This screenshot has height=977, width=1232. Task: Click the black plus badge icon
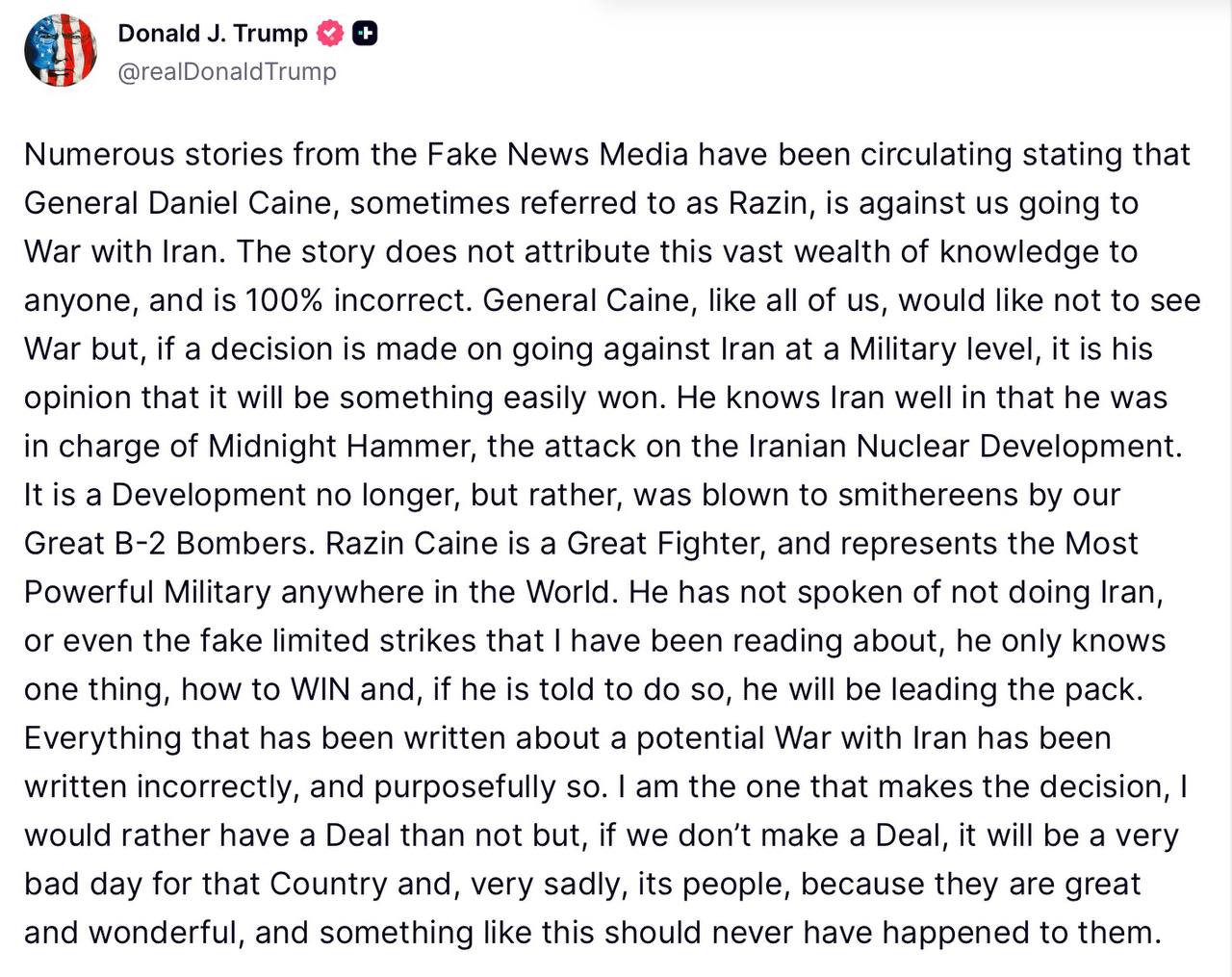365,34
